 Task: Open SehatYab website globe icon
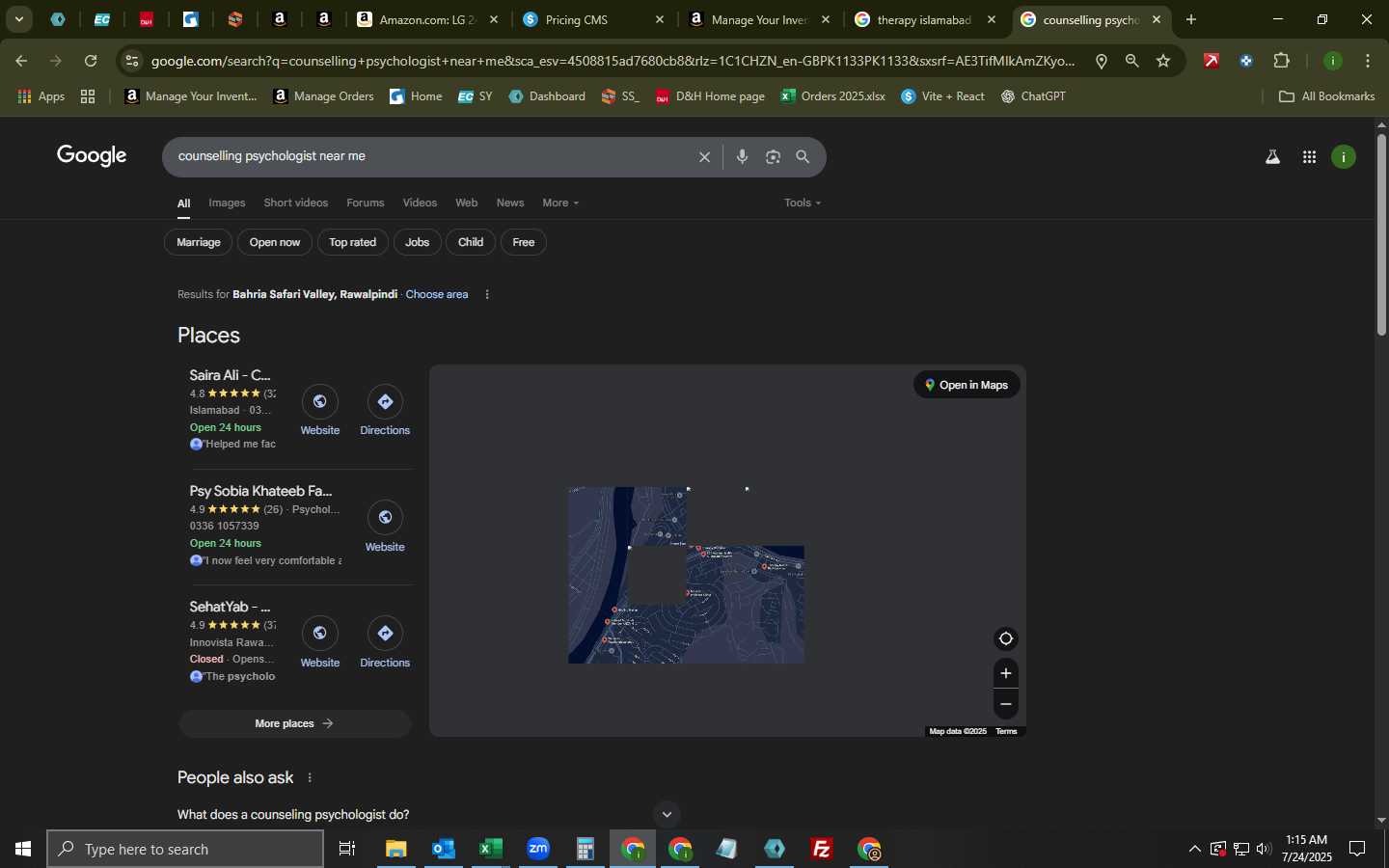[319, 634]
